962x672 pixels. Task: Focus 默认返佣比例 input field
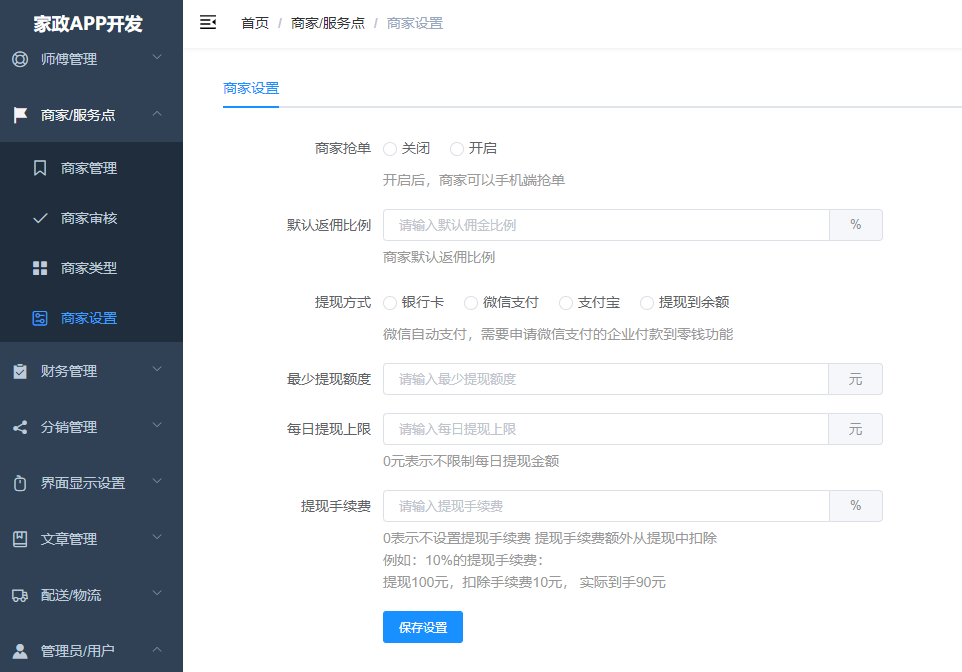606,225
